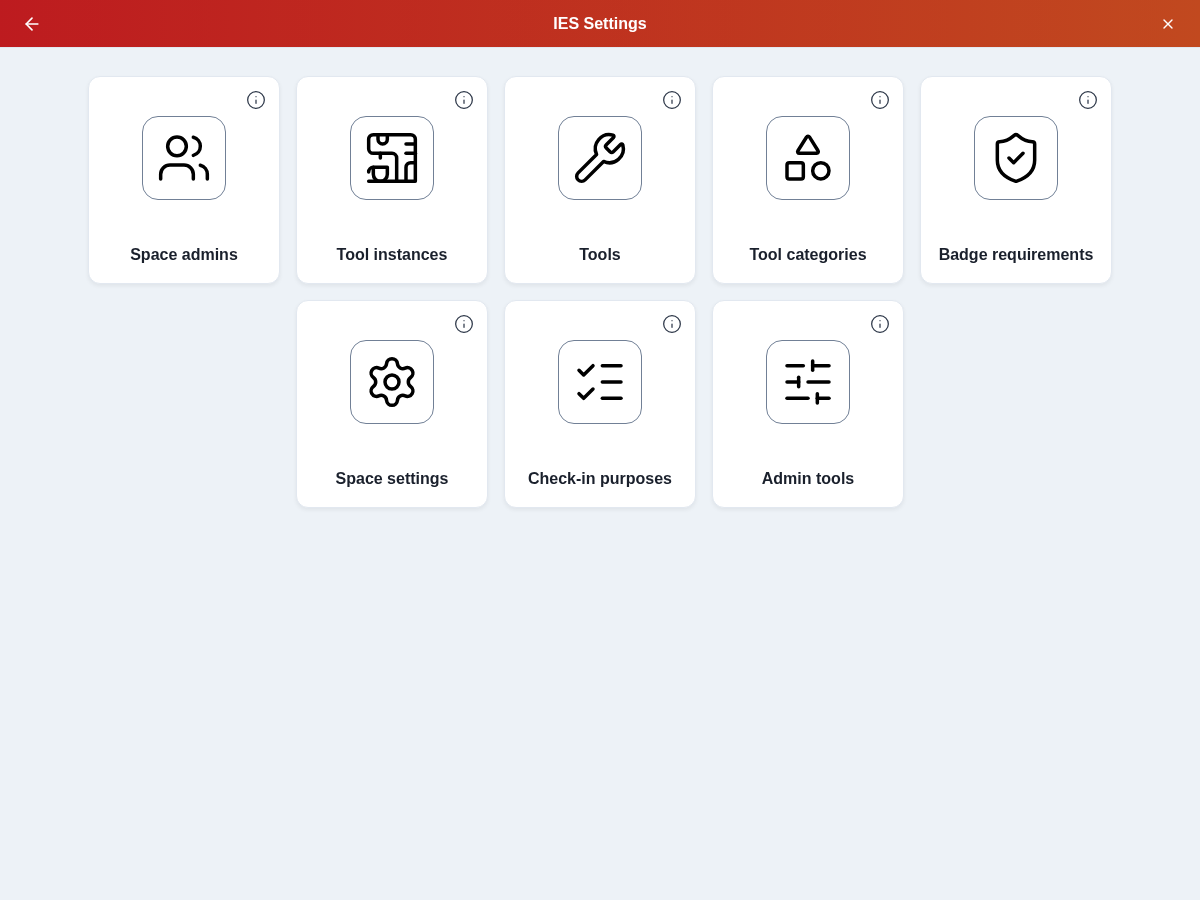Click the "Space settings" label

[x=392, y=479]
